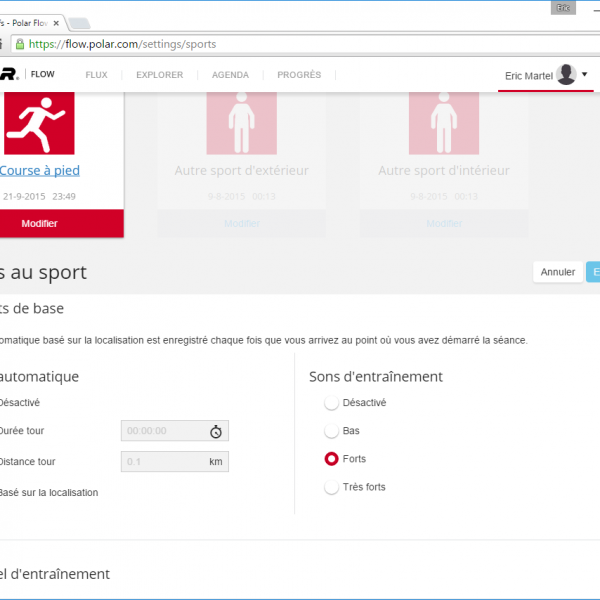Open the AGENDA navigation tab
The height and width of the screenshot is (600, 600).
point(230,75)
